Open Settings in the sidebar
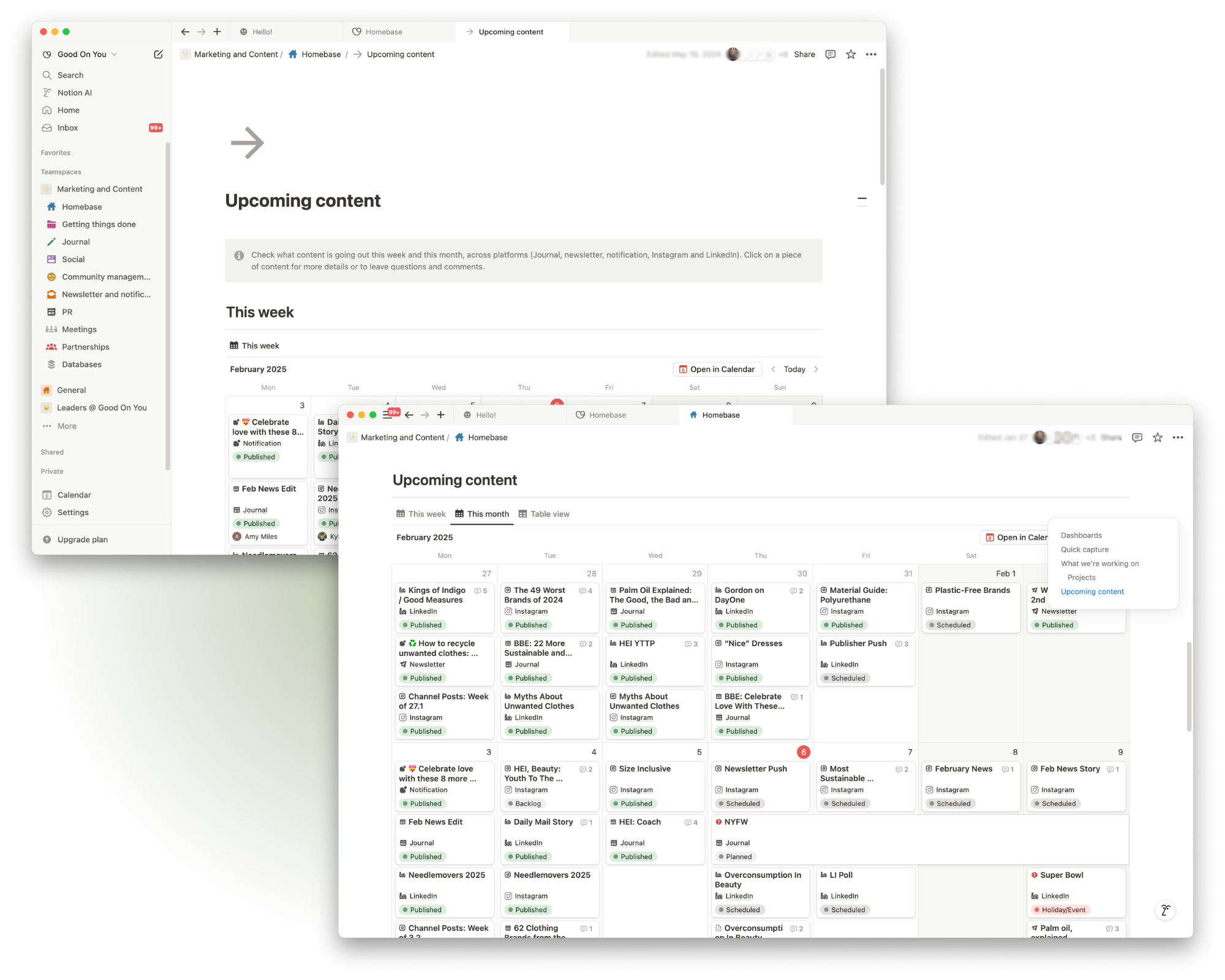 [72, 513]
